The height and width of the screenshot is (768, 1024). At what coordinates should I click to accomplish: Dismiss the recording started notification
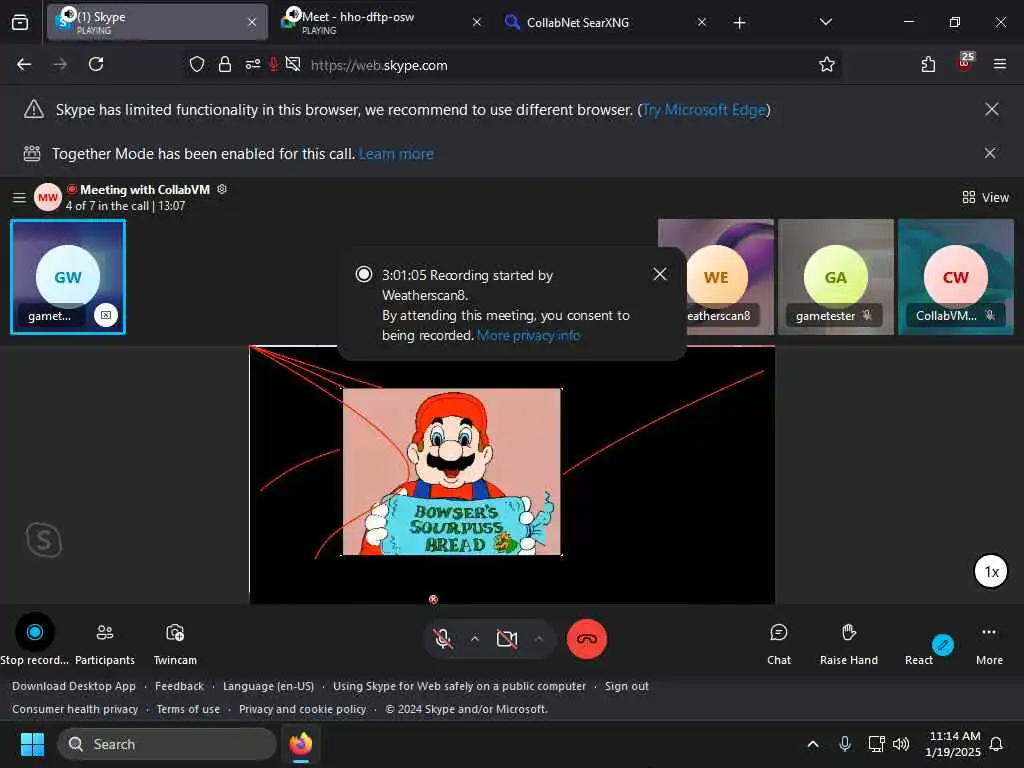pos(660,274)
